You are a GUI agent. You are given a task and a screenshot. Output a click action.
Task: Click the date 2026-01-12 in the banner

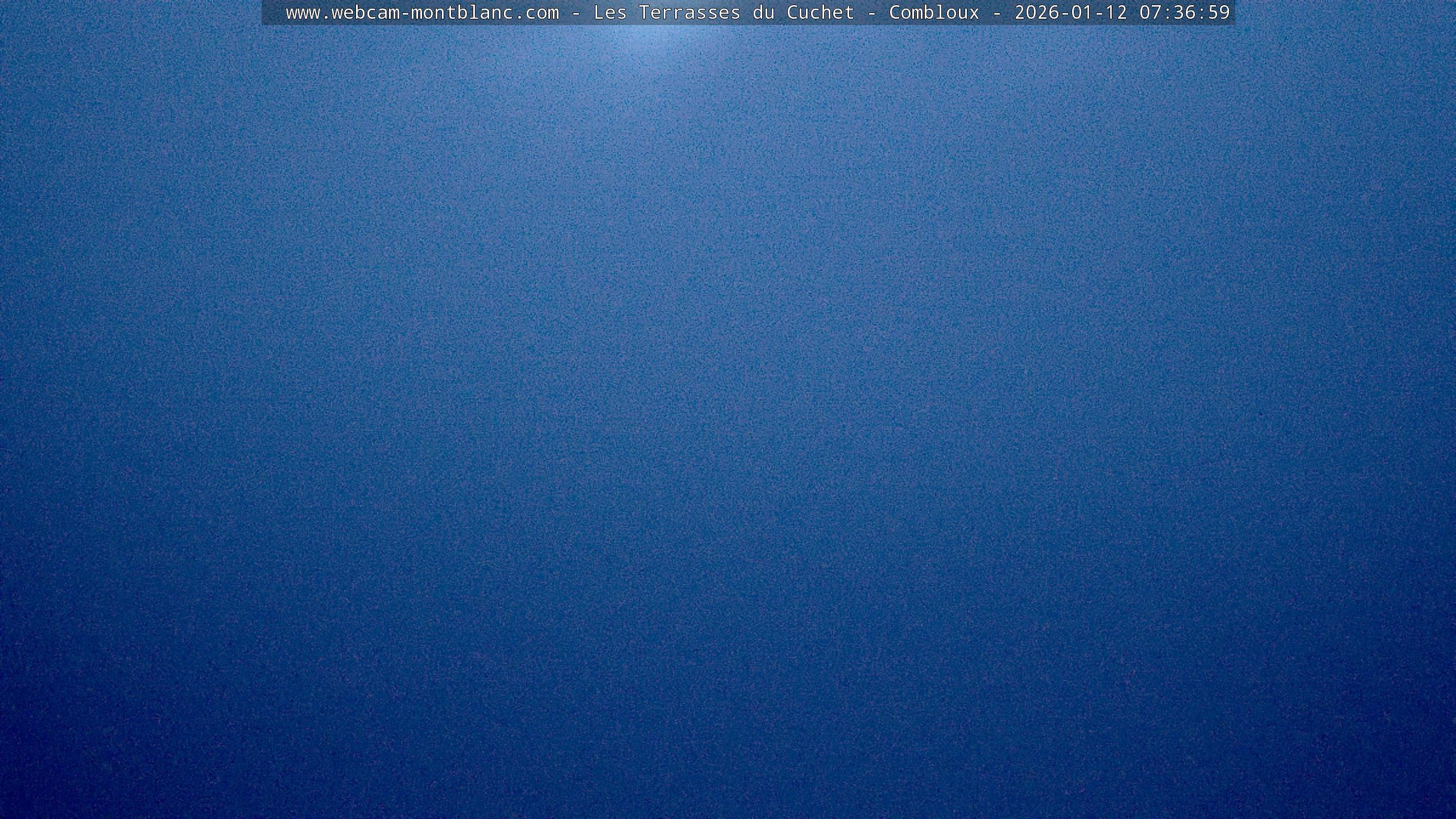[x=1070, y=13]
